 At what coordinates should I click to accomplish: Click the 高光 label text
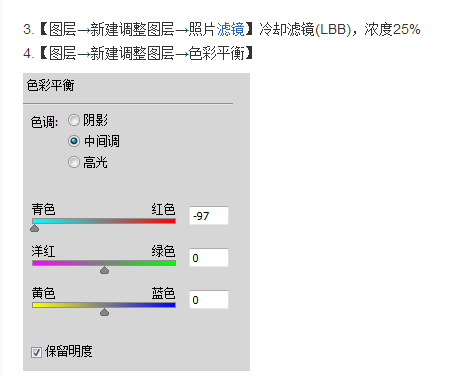coord(95,163)
